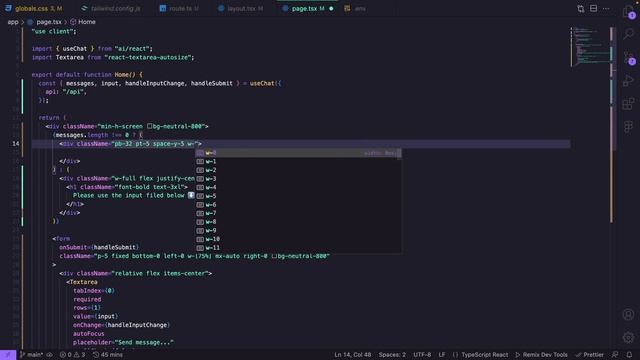The height and width of the screenshot is (360, 640).
Task: Select the w-1 autocomplete suggestion
Action: coord(298,161)
